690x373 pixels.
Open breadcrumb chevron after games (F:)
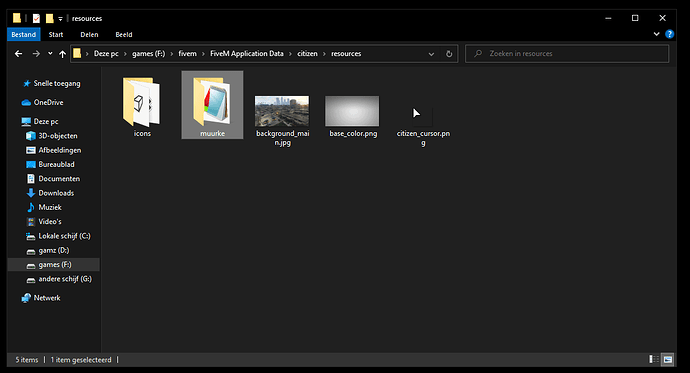point(172,54)
